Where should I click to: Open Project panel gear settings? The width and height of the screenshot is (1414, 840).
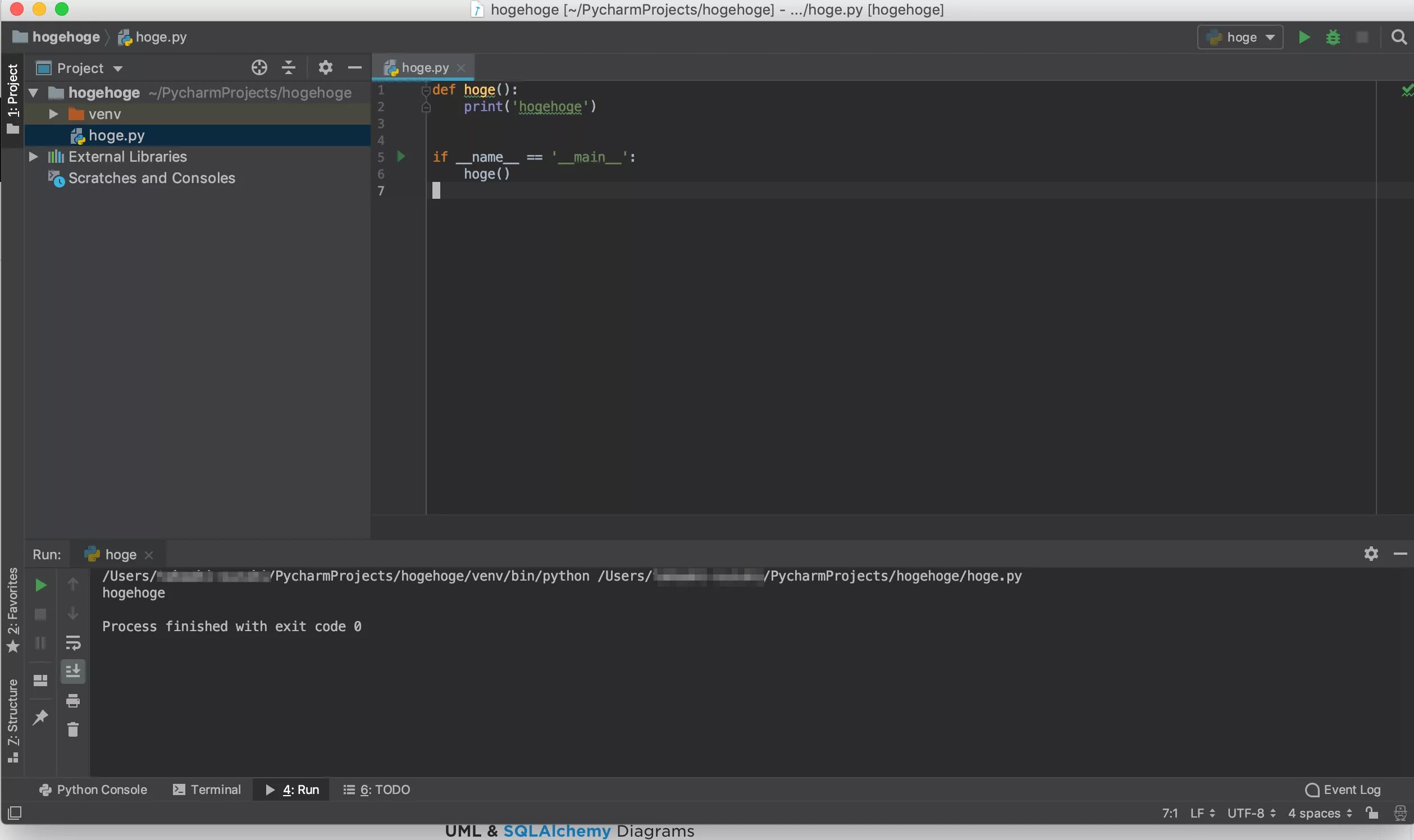325,68
